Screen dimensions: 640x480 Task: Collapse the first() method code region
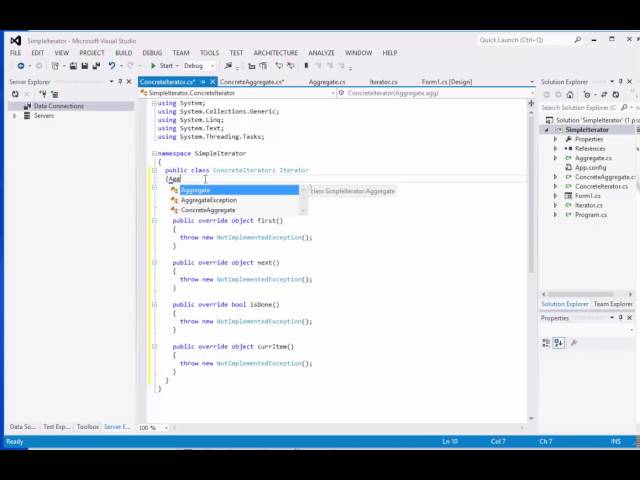click(x=154, y=221)
